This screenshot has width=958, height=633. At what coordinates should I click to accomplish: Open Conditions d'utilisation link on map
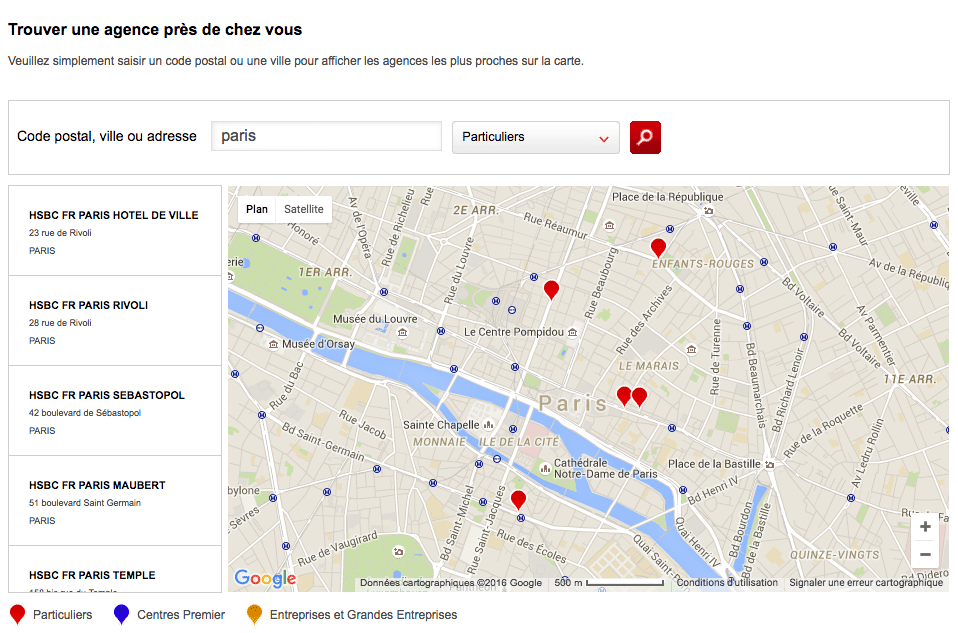pos(727,583)
